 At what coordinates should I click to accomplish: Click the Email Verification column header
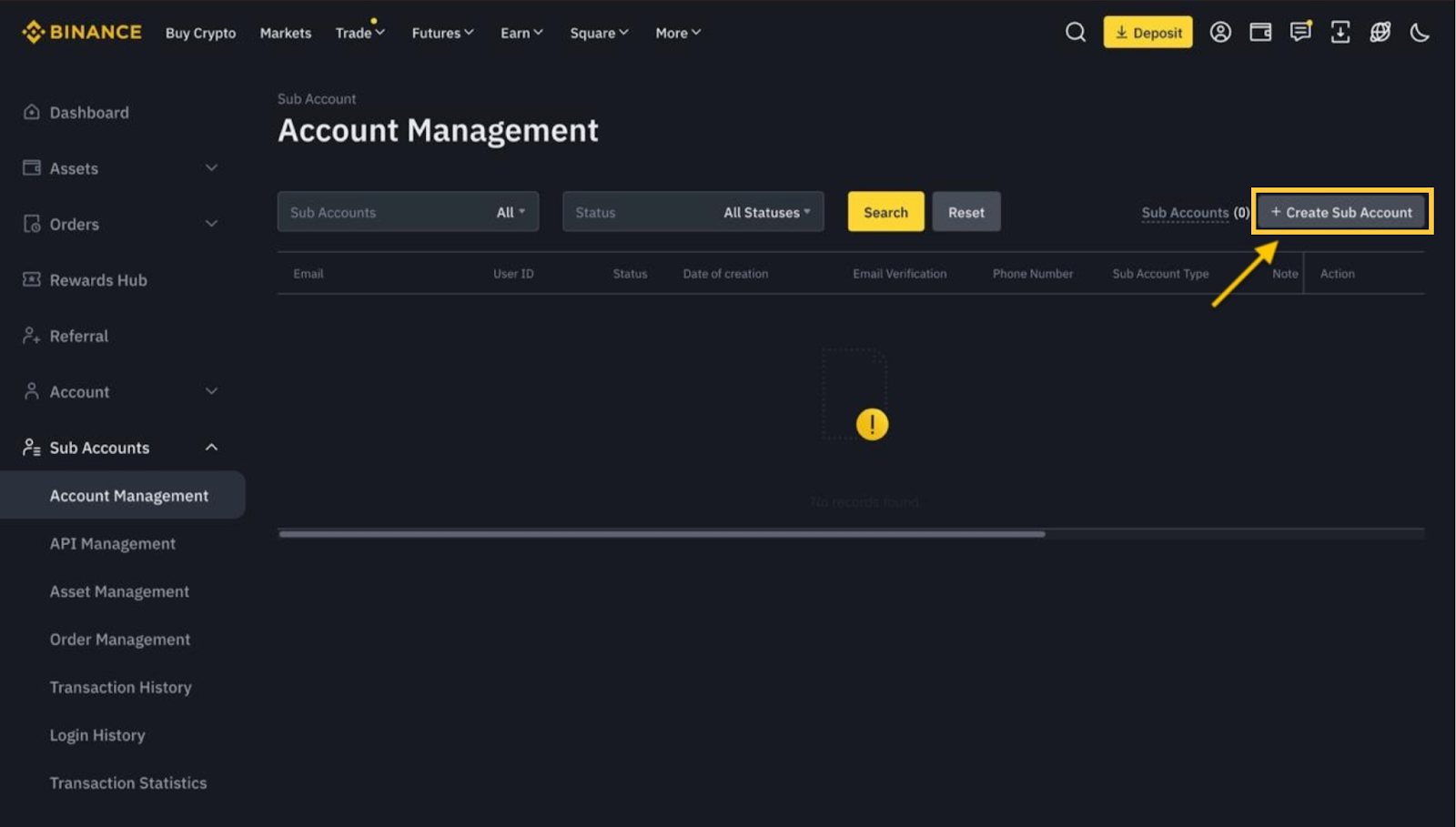[x=899, y=273]
